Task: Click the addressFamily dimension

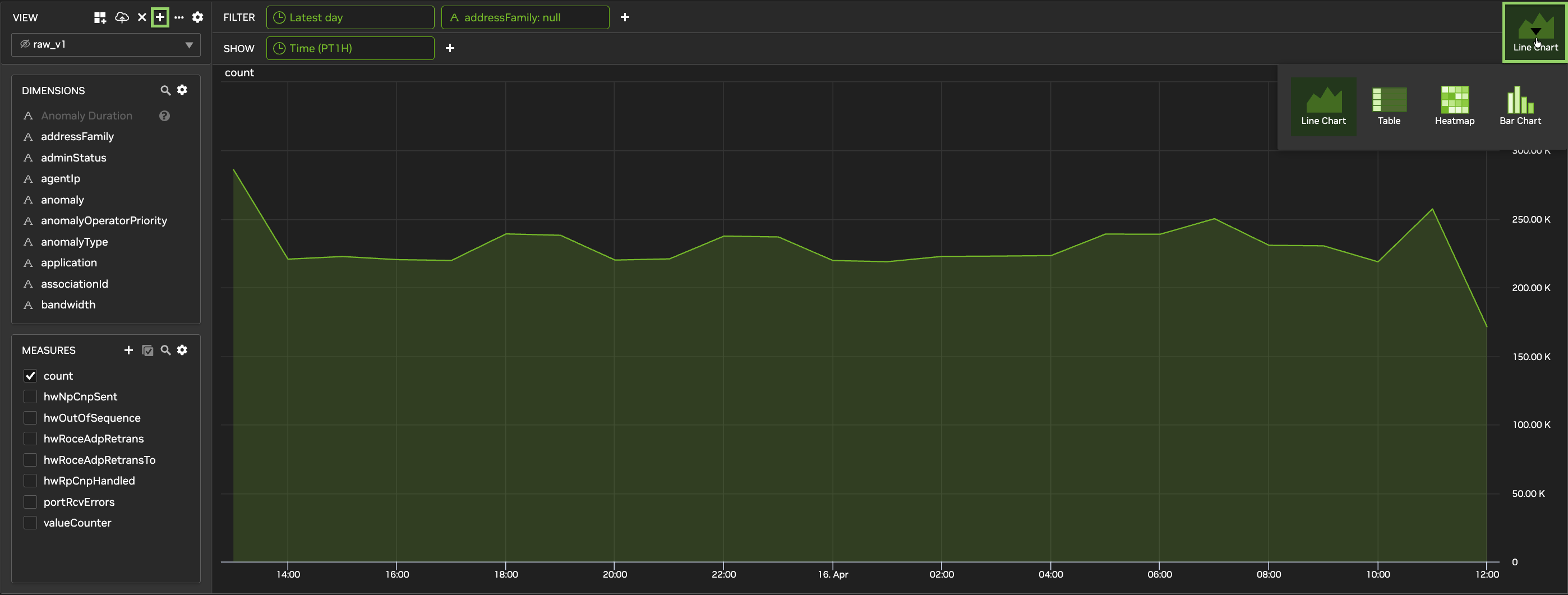Action: (x=77, y=137)
